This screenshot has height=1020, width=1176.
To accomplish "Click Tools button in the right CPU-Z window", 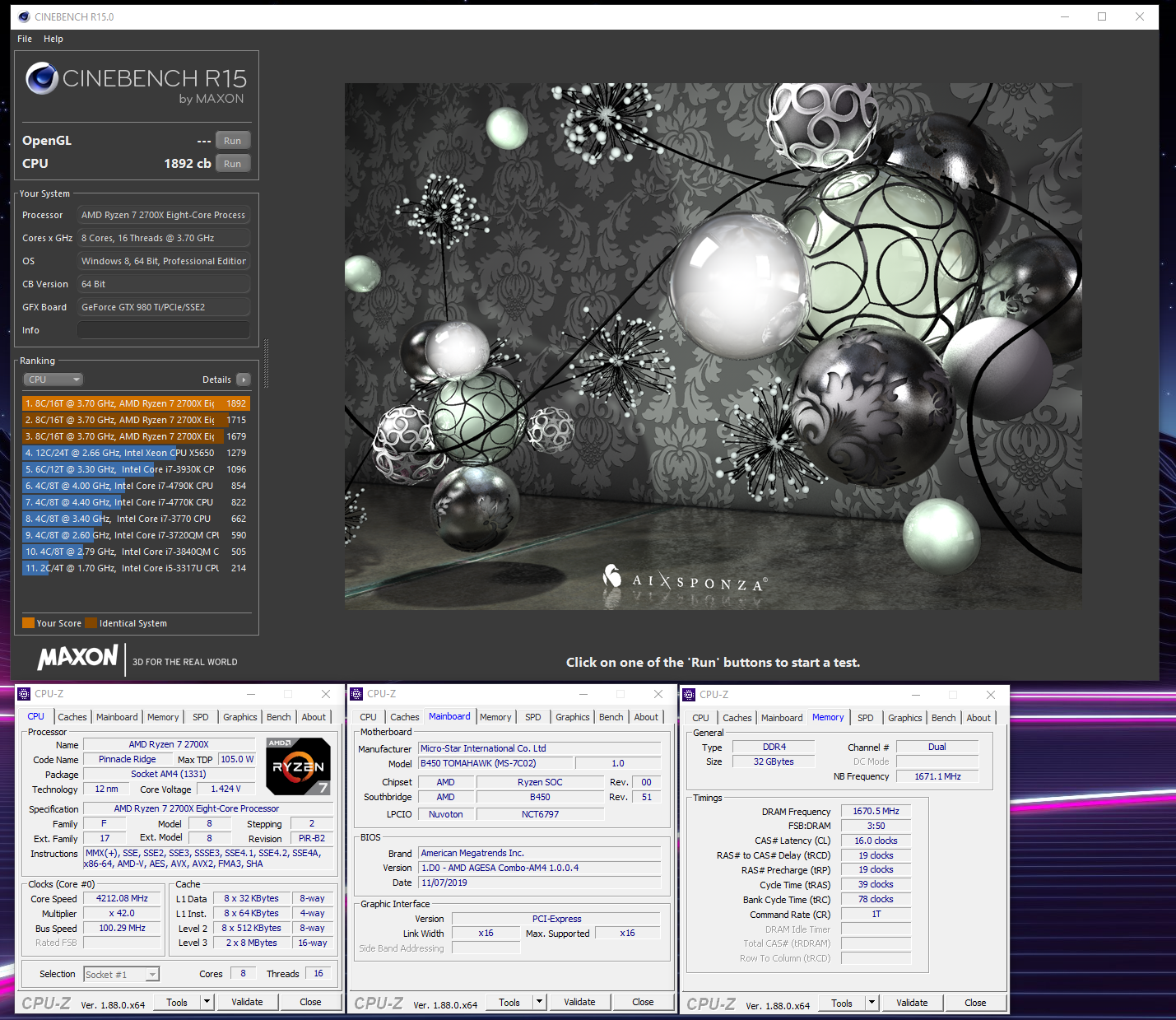I will pos(842,1003).
